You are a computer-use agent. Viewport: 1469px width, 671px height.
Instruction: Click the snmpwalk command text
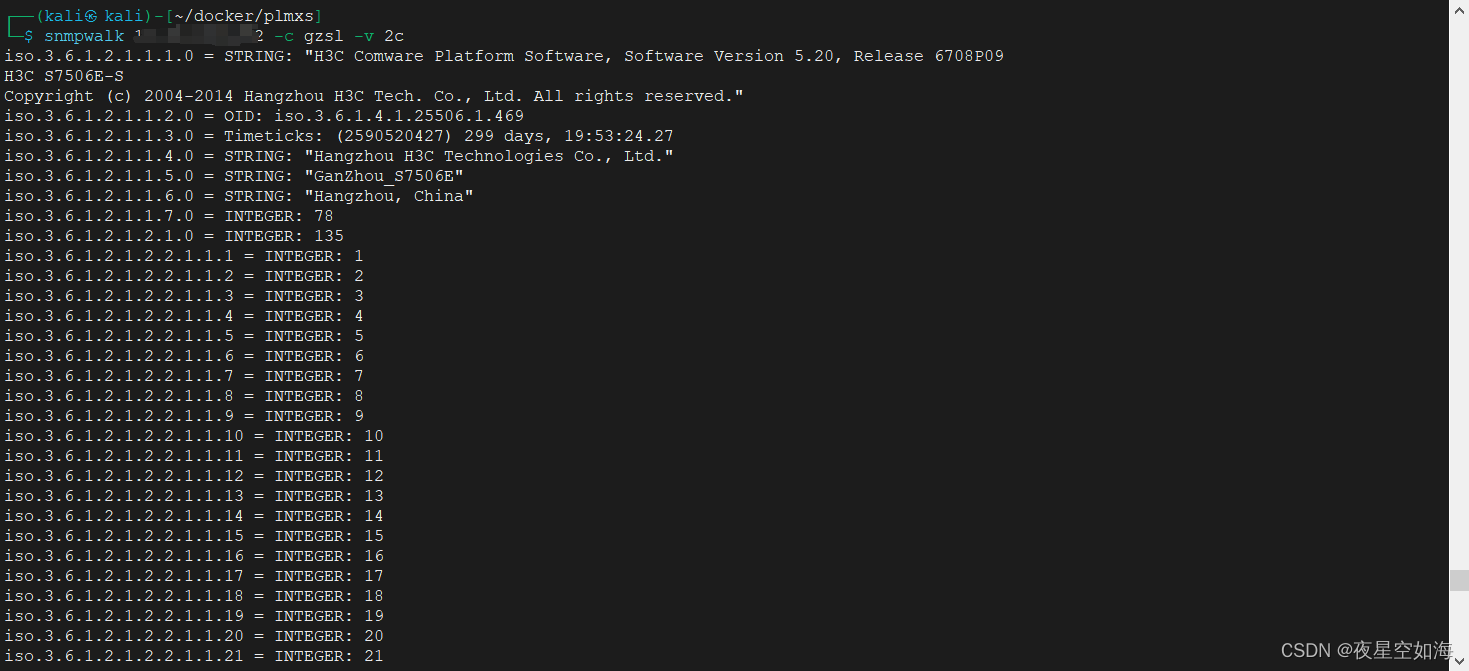[84, 36]
